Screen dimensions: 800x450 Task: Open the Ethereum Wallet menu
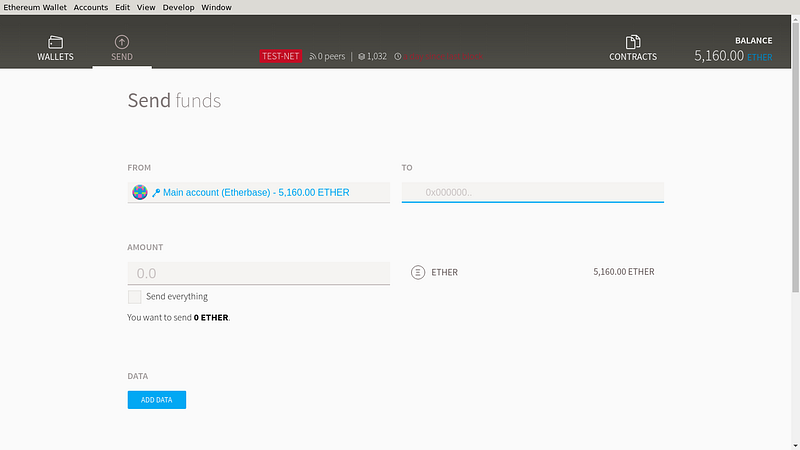pyautogui.click(x=35, y=7)
